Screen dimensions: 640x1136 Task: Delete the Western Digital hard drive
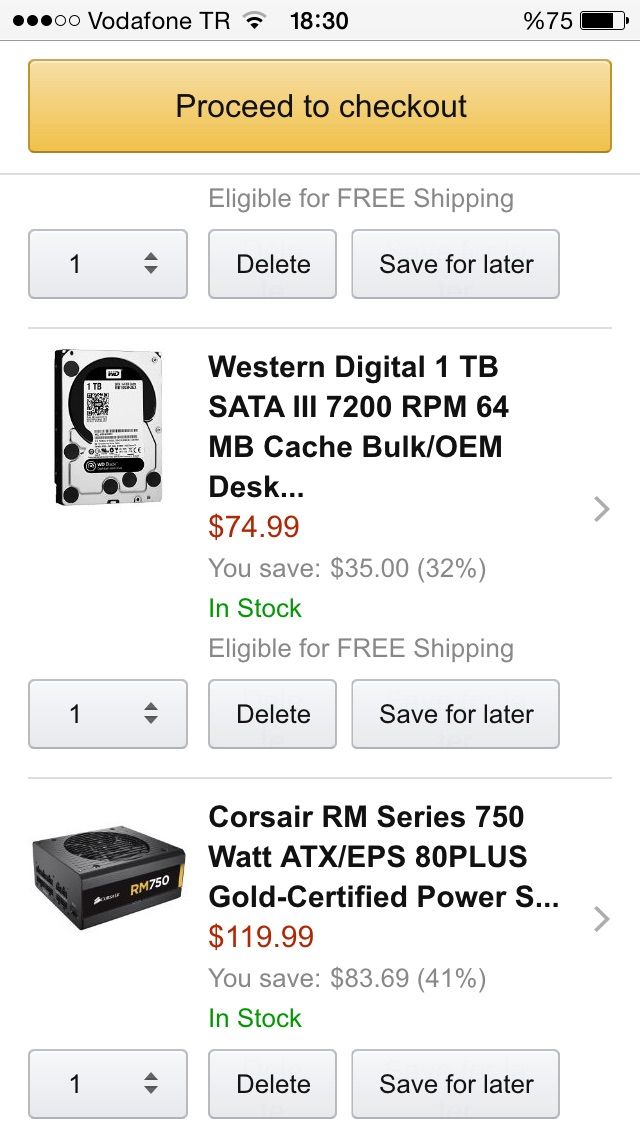(x=272, y=714)
